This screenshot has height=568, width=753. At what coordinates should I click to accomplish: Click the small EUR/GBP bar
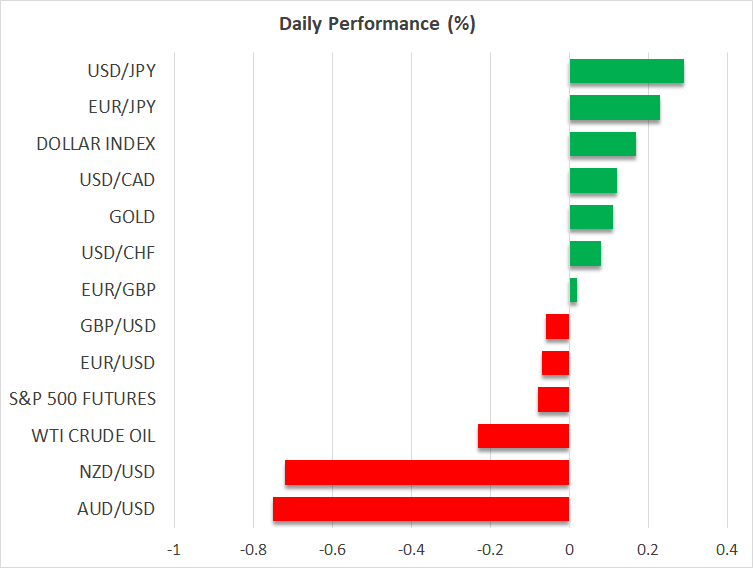pos(573,290)
